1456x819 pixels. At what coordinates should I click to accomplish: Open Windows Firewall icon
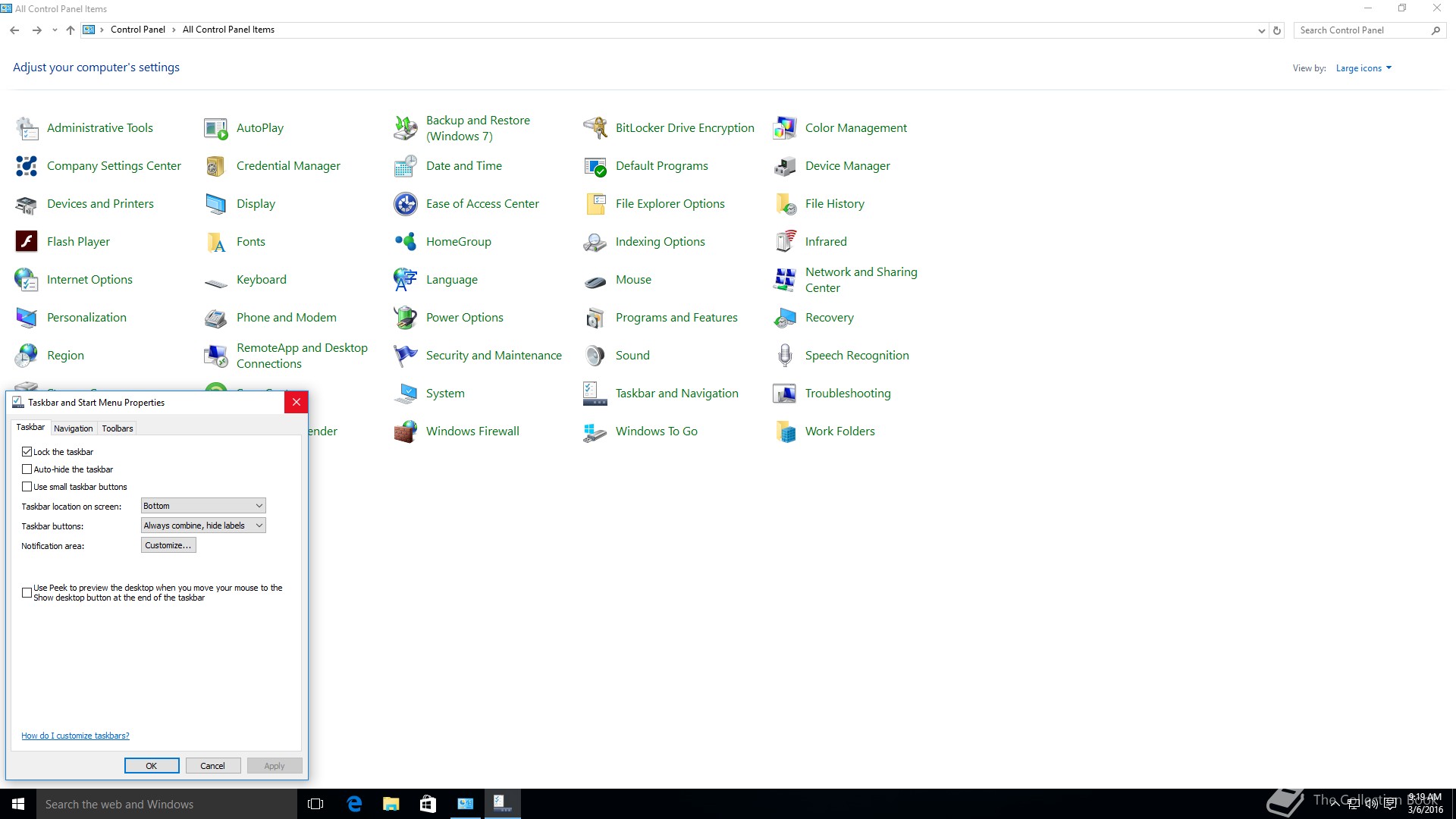click(406, 431)
